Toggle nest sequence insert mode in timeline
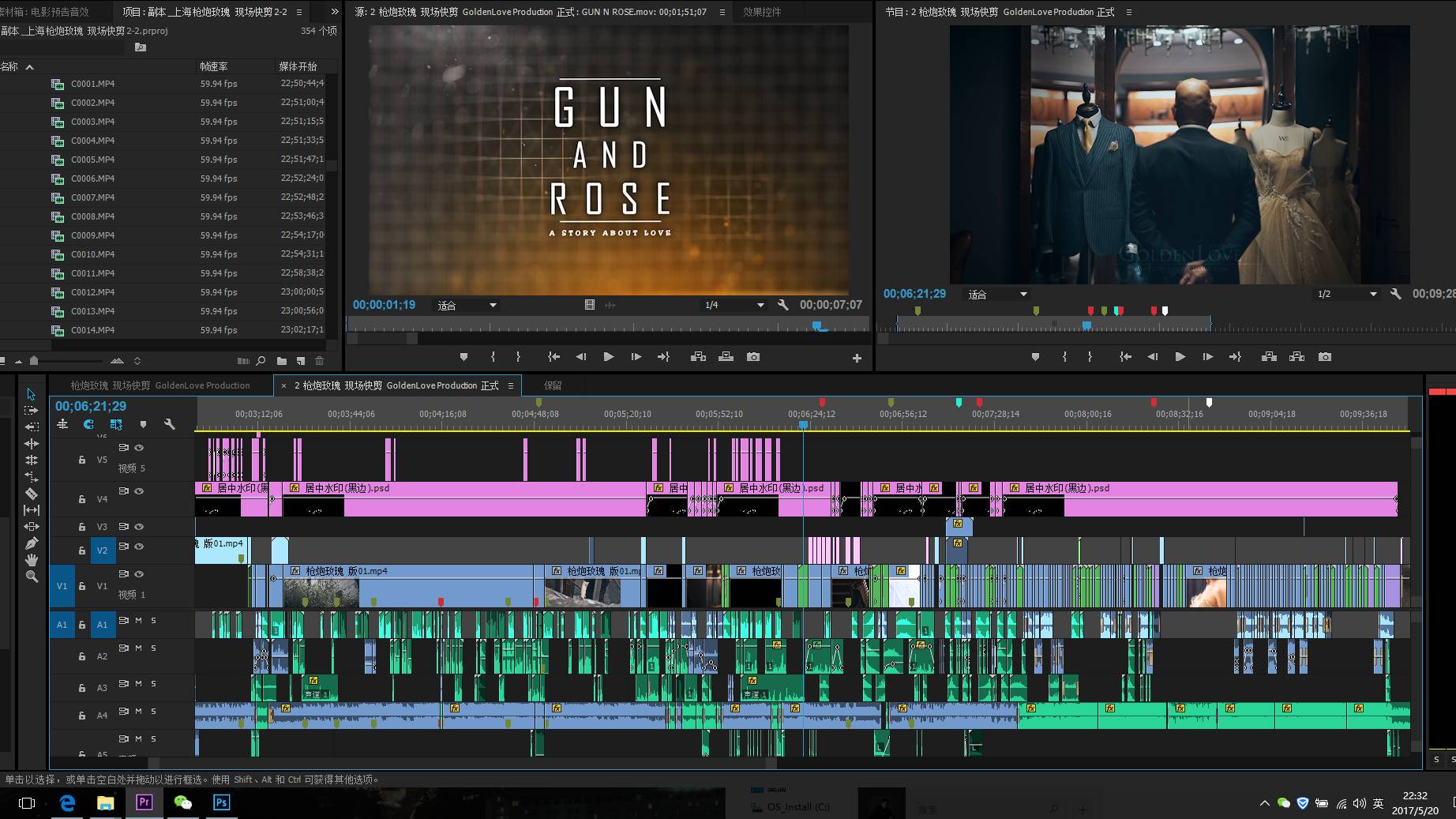The width and height of the screenshot is (1456, 819). [x=62, y=425]
